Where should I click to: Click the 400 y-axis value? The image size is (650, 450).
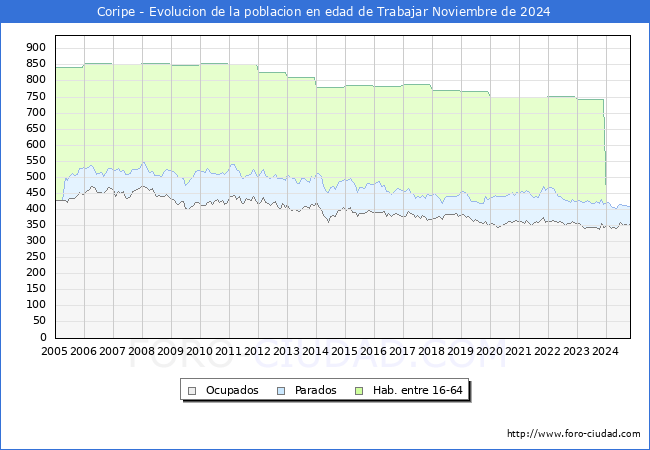pyautogui.click(x=36, y=209)
